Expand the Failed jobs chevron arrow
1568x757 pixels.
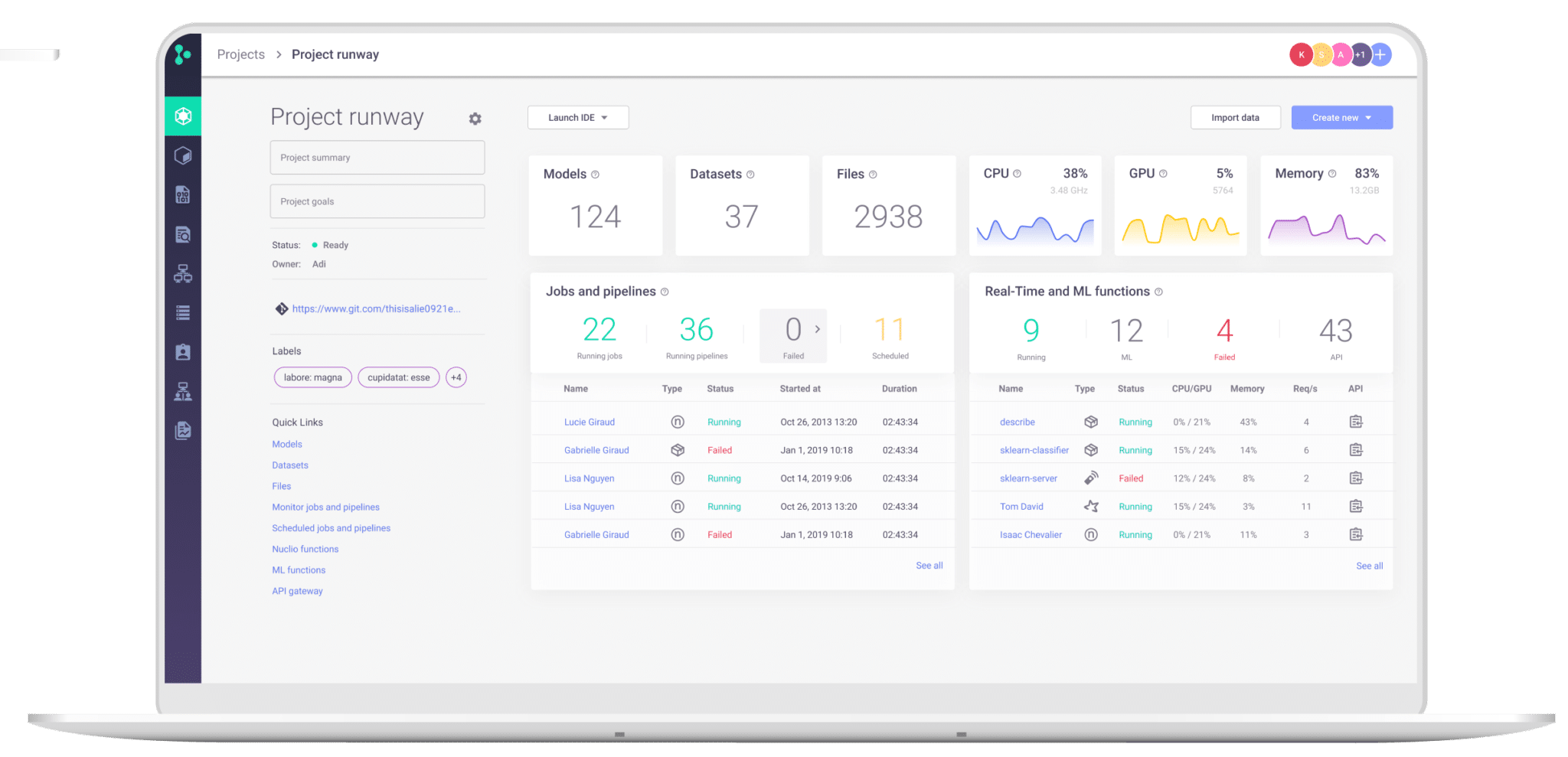coord(817,329)
